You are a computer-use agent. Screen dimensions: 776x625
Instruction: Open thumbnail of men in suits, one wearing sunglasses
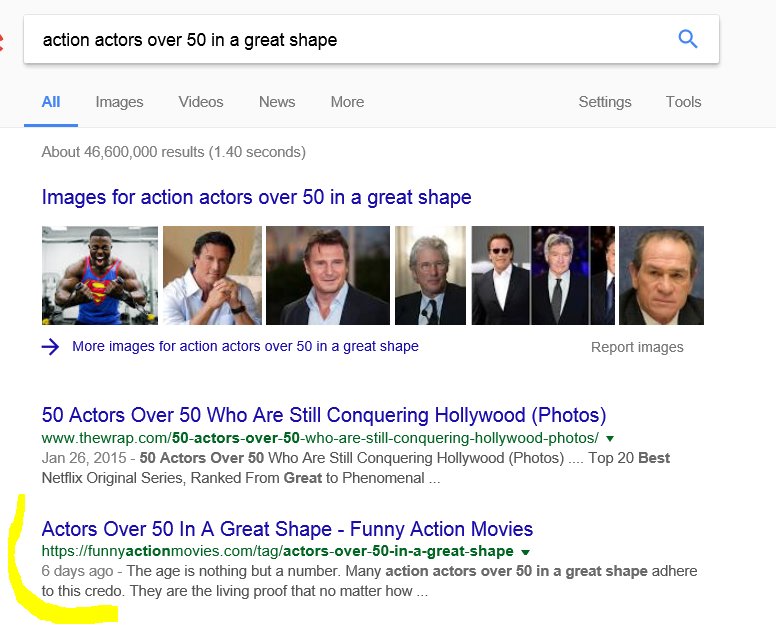tap(543, 275)
